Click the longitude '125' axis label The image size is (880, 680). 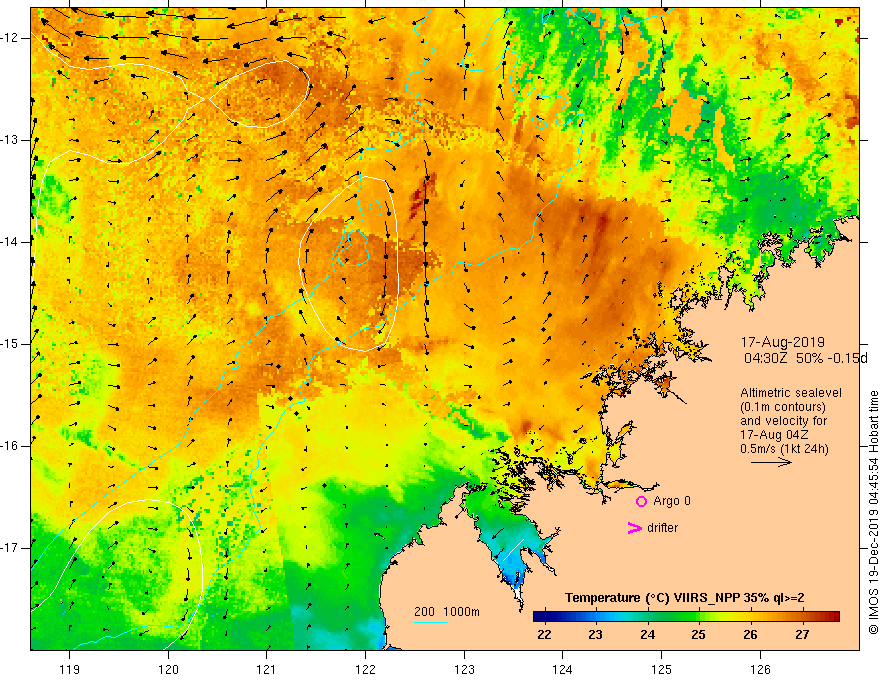pyautogui.click(x=662, y=669)
